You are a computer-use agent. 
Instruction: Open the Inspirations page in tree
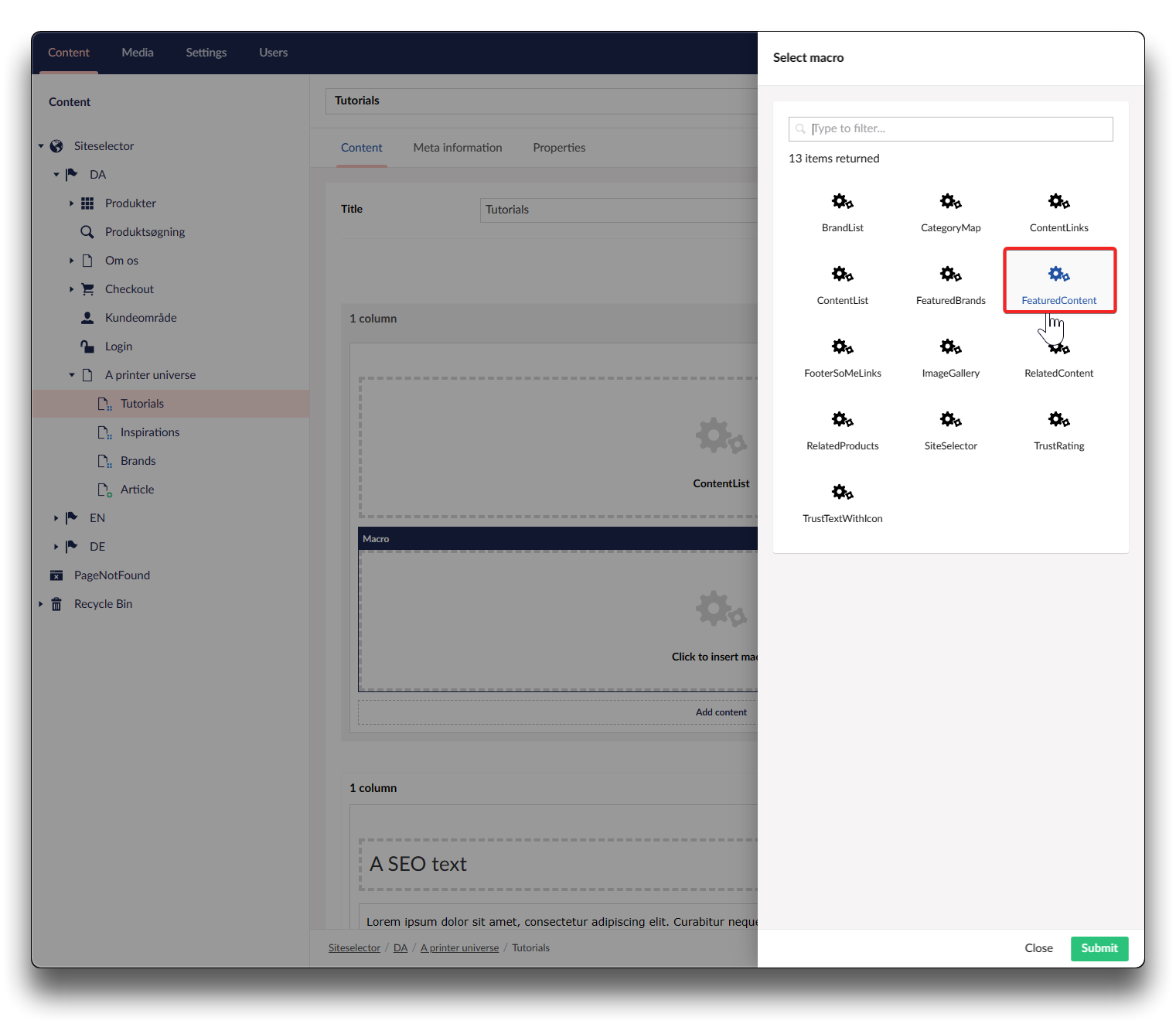coord(149,432)
